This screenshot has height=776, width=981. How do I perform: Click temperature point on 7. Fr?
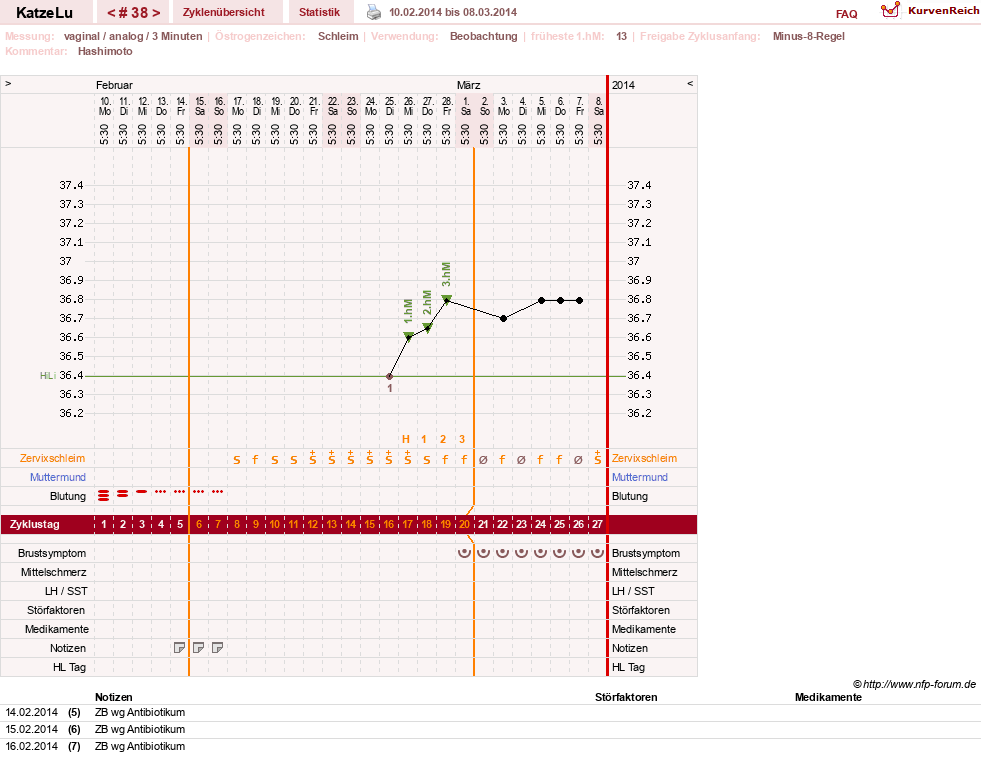(x=580, y=300)
